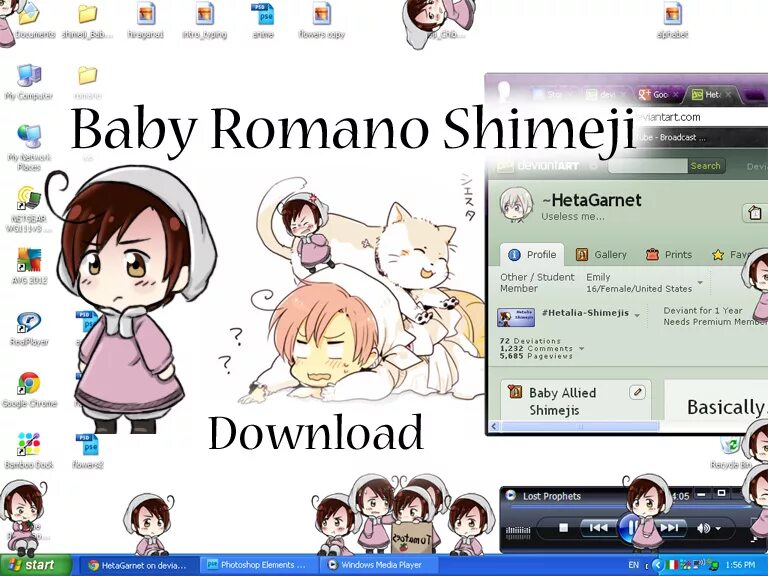Expand the Comments stats dropdown arrow

581,349
